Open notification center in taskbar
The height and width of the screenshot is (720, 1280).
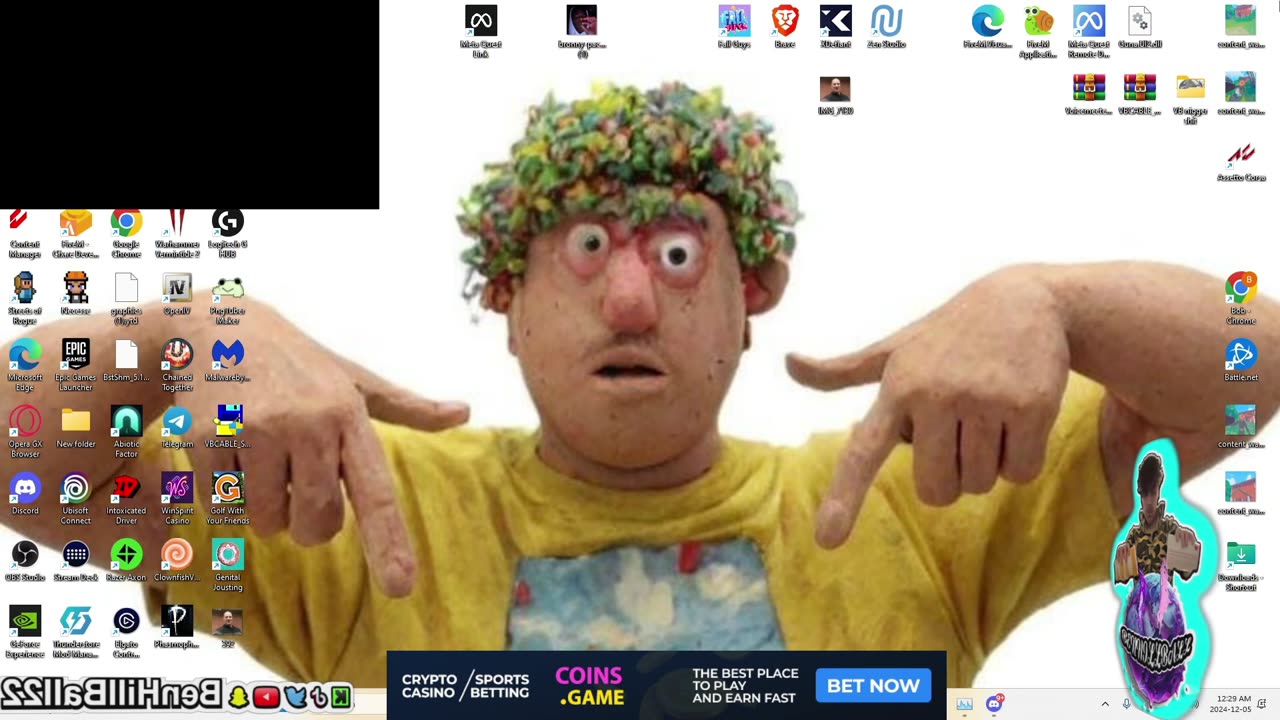click(1262, 704)
